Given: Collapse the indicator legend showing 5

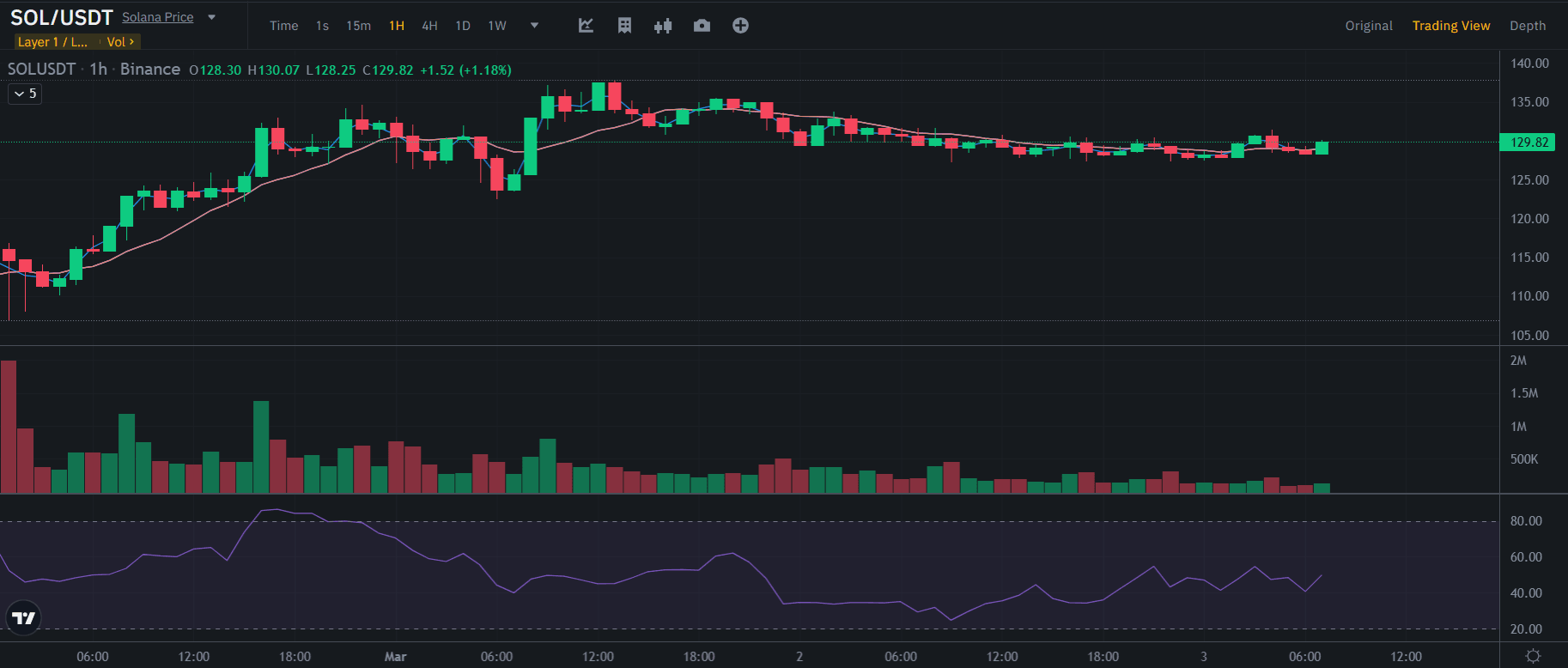Looking at the screenshot, I should tap(25, 94).
